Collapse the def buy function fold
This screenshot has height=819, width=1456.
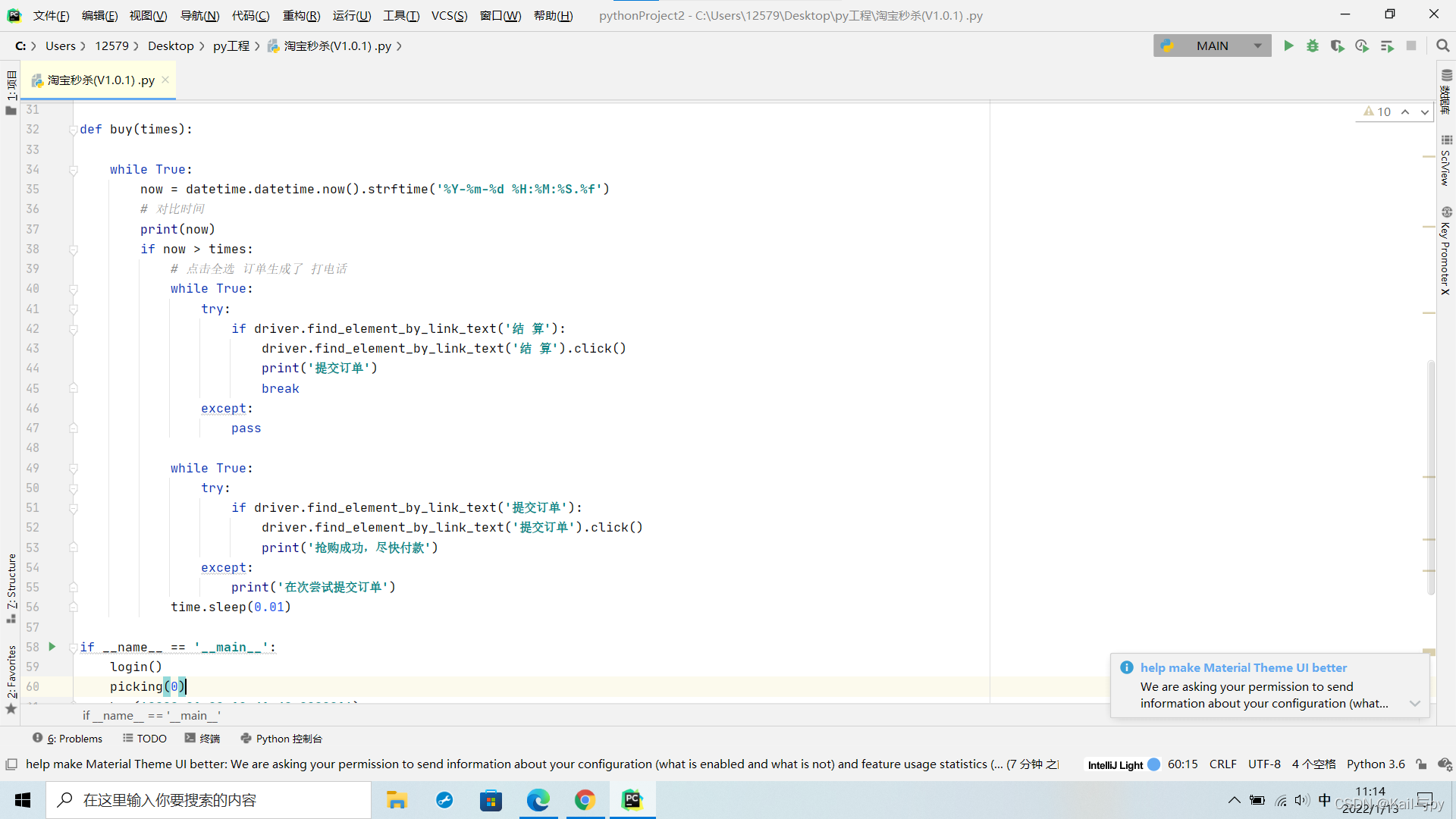pos(74,130)
